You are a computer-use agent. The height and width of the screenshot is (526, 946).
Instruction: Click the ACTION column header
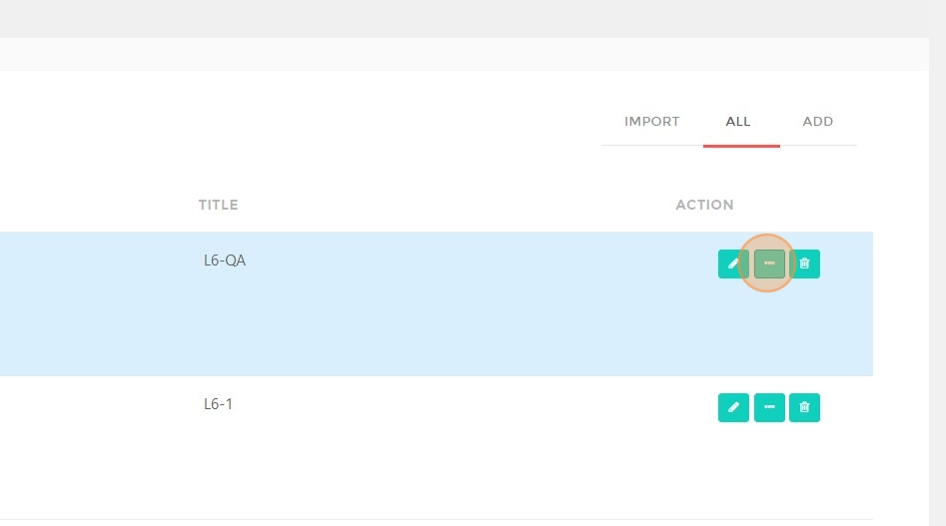click(x=704, y=204)
